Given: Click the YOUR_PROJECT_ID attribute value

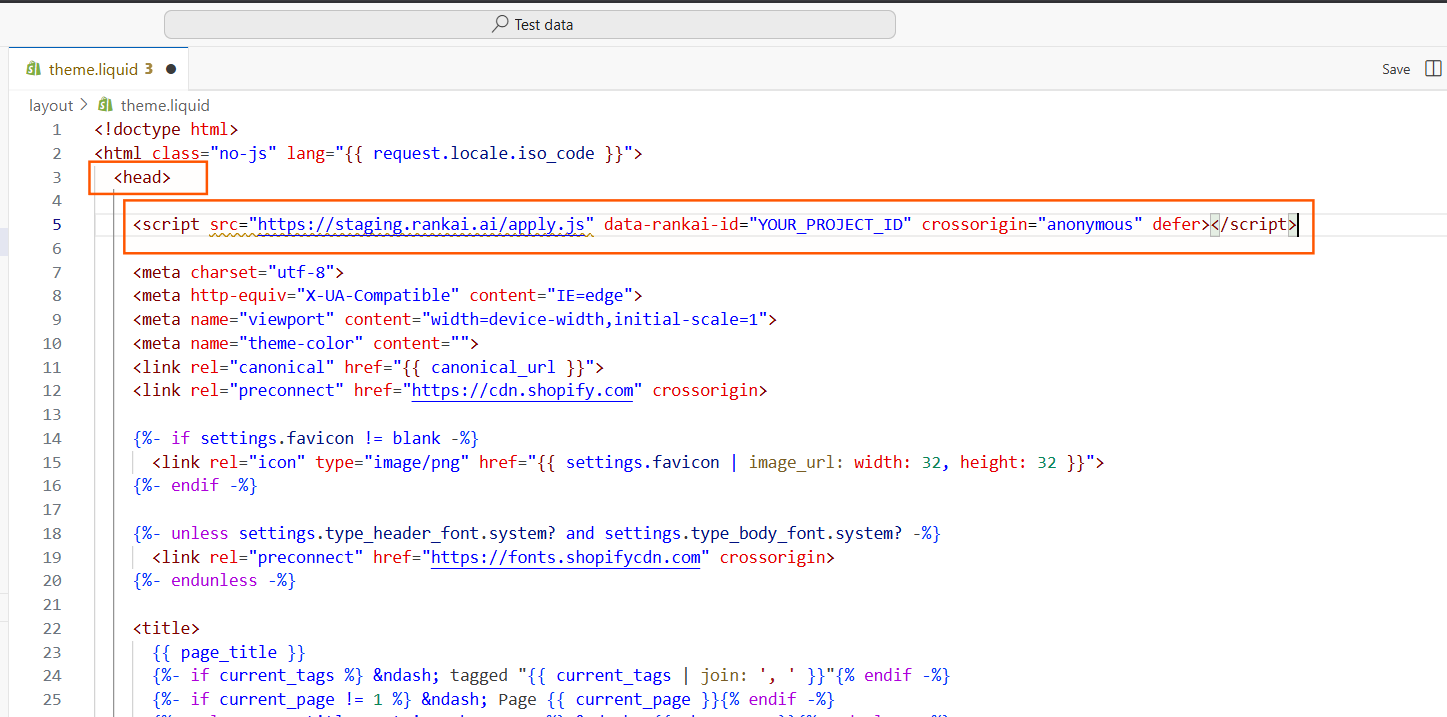Looking at the screenshot, I should [830, 224].
